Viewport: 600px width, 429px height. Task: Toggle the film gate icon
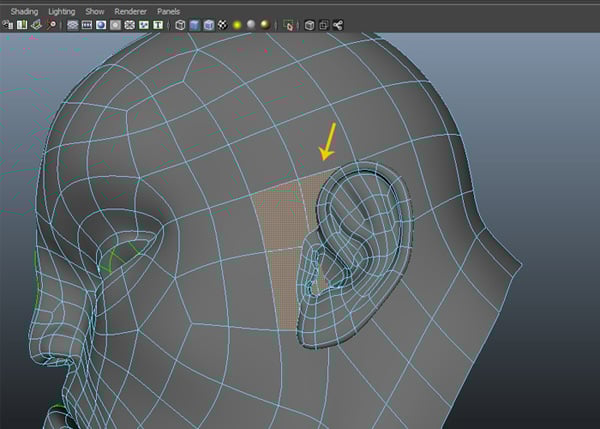click(87, 25)
